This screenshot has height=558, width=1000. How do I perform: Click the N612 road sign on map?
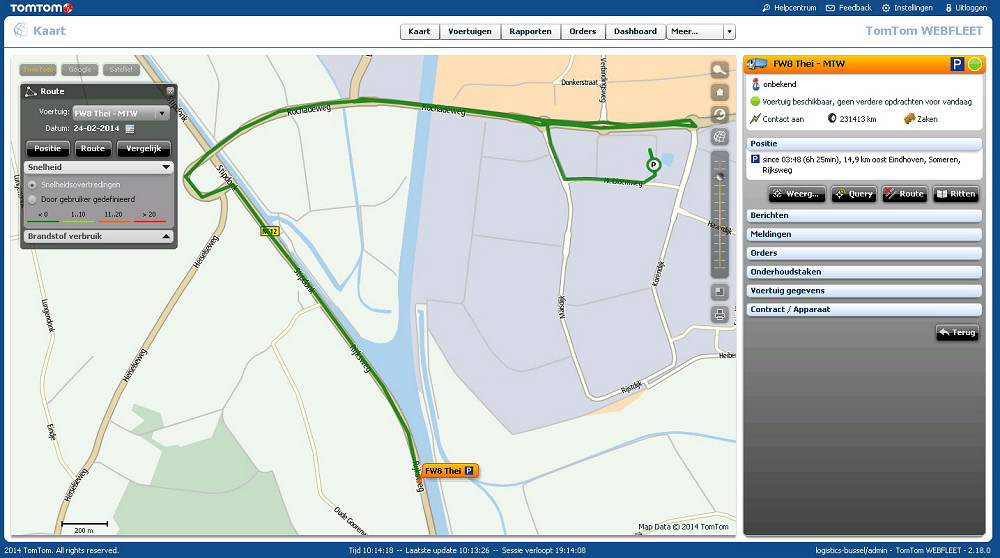pos(270,231)
